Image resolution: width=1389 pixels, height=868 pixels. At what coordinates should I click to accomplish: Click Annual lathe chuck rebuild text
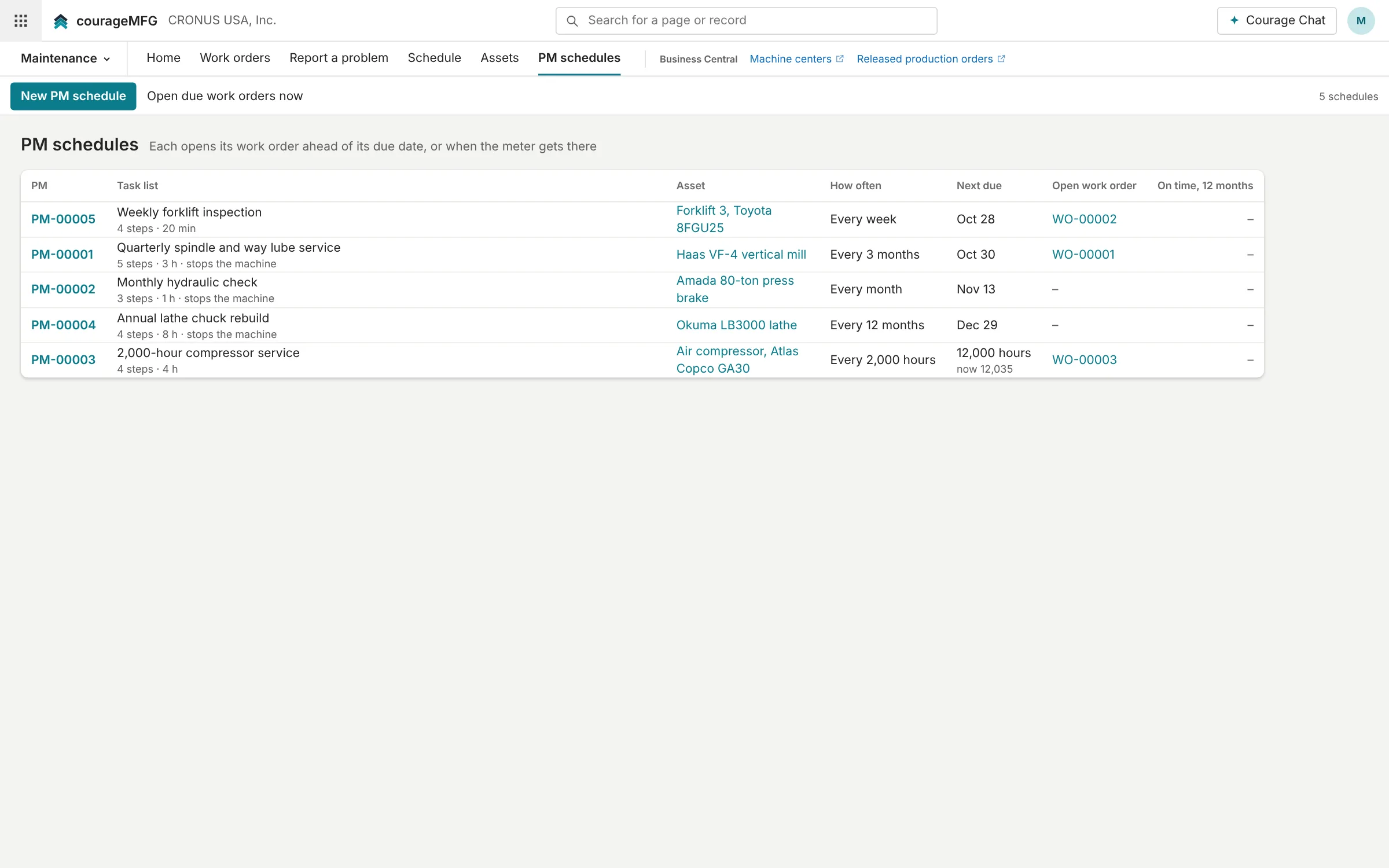pos(193,318)
